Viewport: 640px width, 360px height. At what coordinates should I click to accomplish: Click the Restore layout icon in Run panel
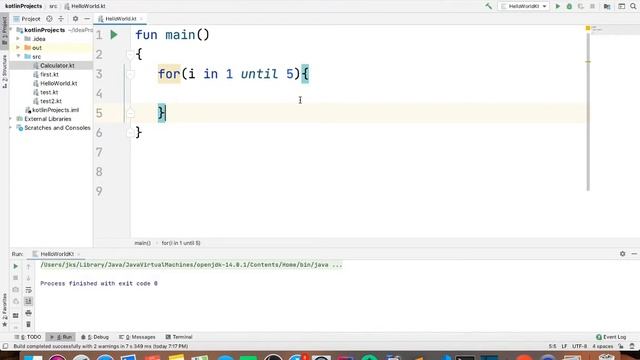tap(16, 316)
